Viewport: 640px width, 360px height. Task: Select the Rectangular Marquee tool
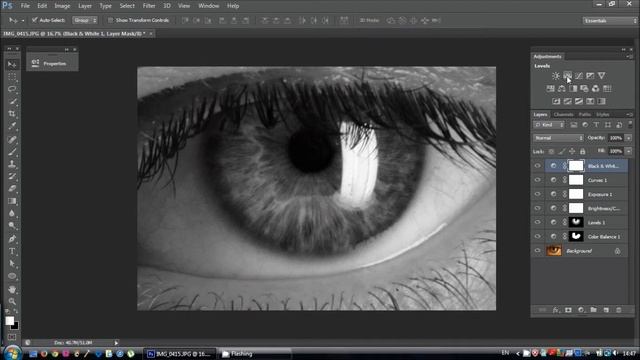coord(12,77)
